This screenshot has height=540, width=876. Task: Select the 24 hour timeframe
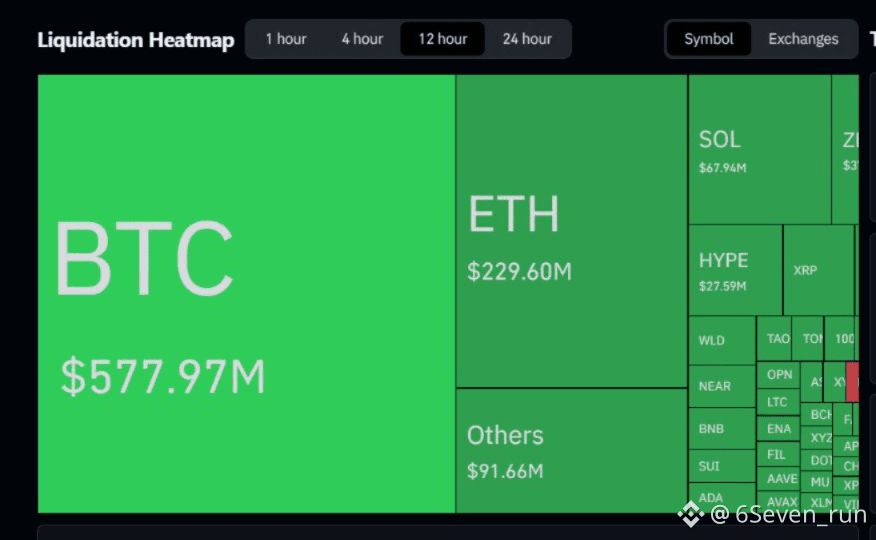(527, 39)
